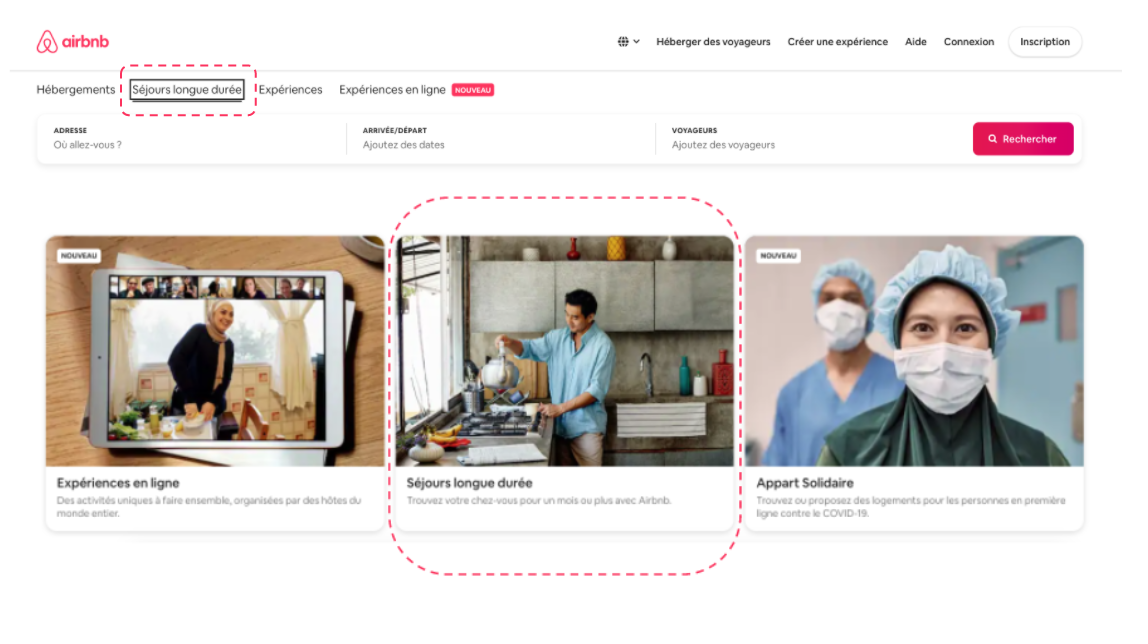This screenshot has width=1148, height=644.
Task: Click the Airbnb logo
Action: (x=73, y=42)
